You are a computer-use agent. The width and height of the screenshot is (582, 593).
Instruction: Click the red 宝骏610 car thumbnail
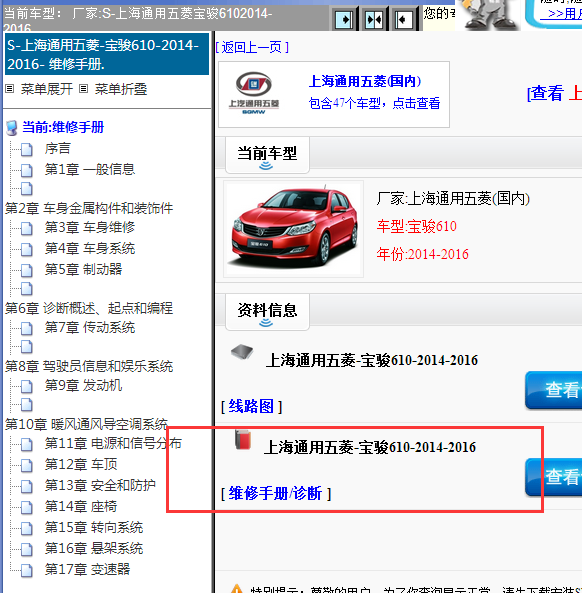point(294,229)
